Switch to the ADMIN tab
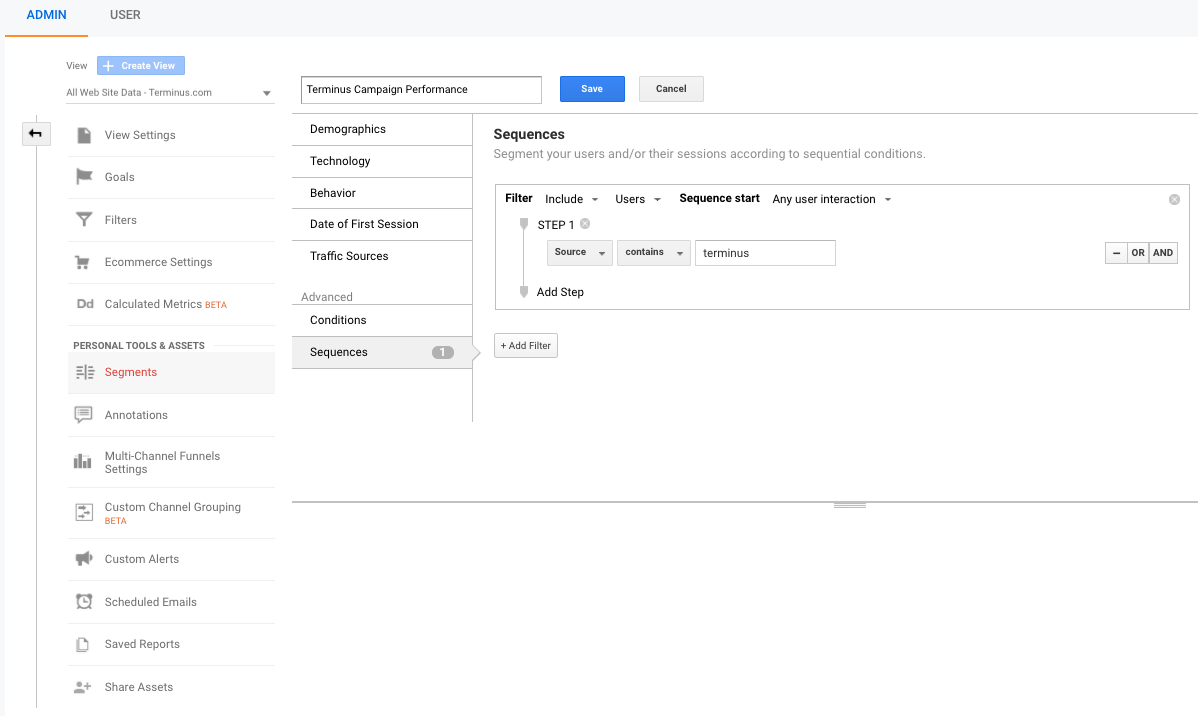 [47, 15]
